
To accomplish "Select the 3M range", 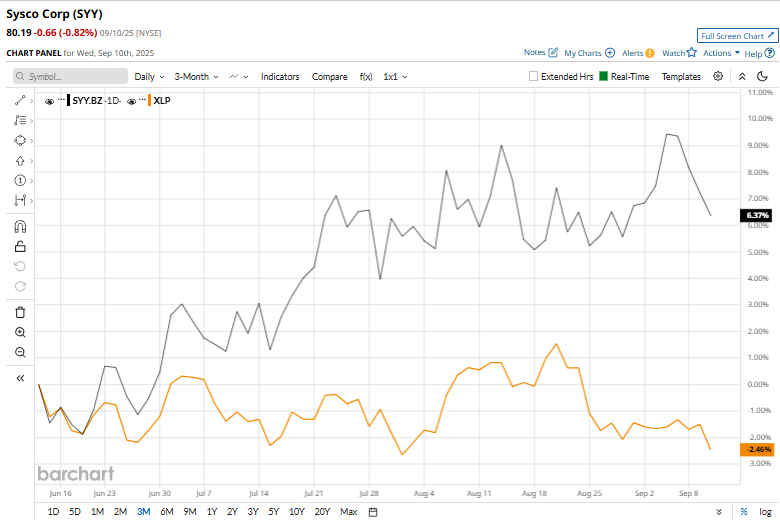I will click(144, 512).
